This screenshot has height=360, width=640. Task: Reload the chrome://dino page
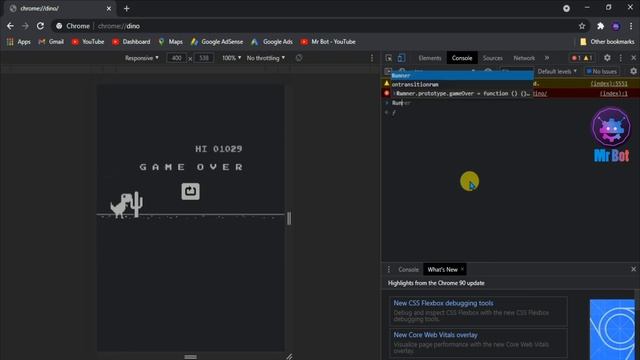(x=40, y=26)
